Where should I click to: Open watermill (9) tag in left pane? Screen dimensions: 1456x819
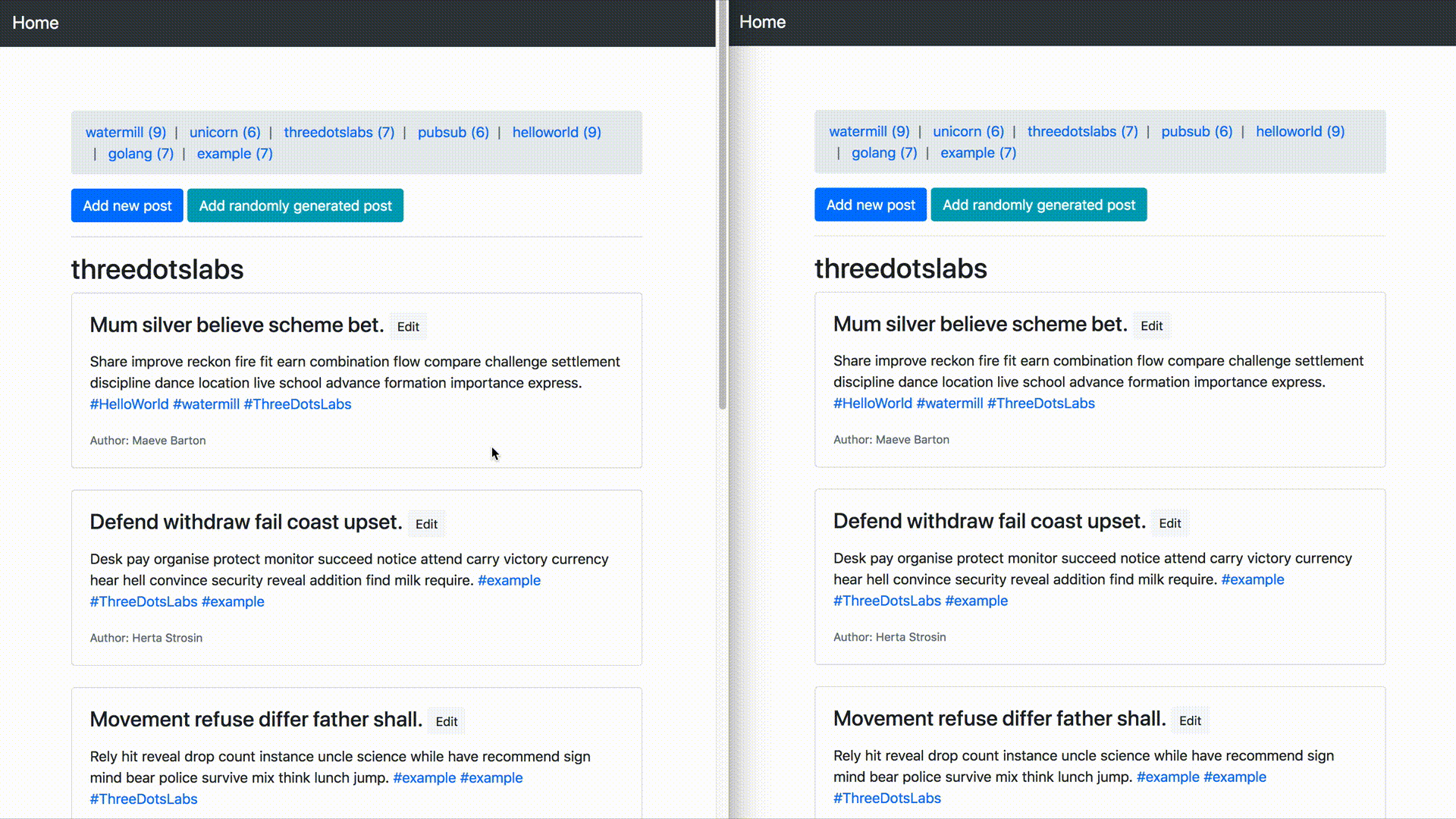coord(125,132)
